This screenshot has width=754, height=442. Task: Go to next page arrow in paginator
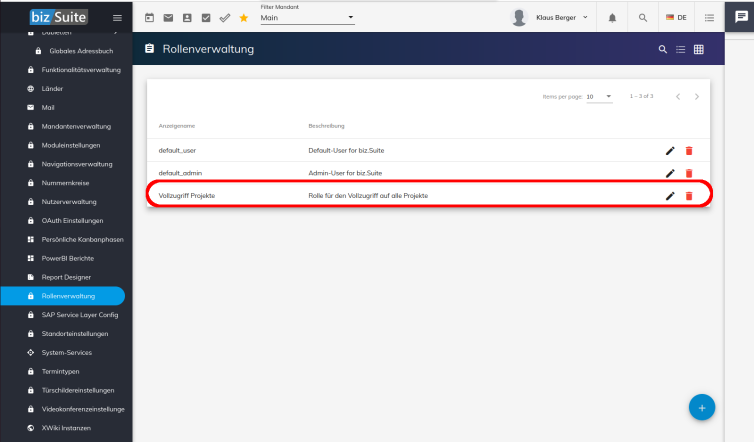tap(697, 97)
